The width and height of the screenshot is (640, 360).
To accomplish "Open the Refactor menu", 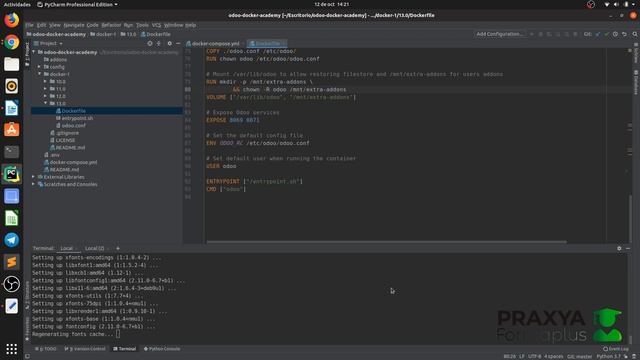I will [x=111, y=25].
